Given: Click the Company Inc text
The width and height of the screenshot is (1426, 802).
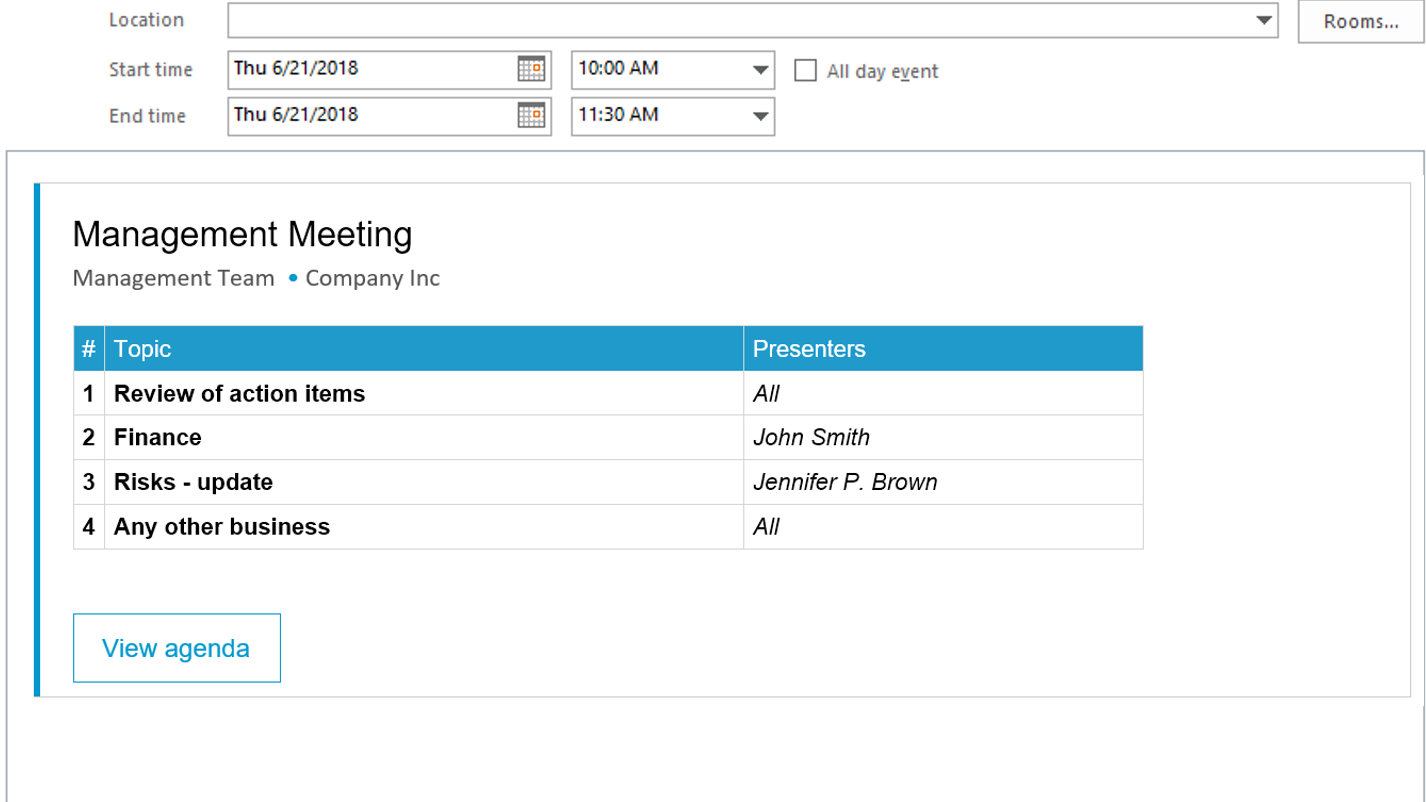Looking at the screenshot, I should (372, 278).
